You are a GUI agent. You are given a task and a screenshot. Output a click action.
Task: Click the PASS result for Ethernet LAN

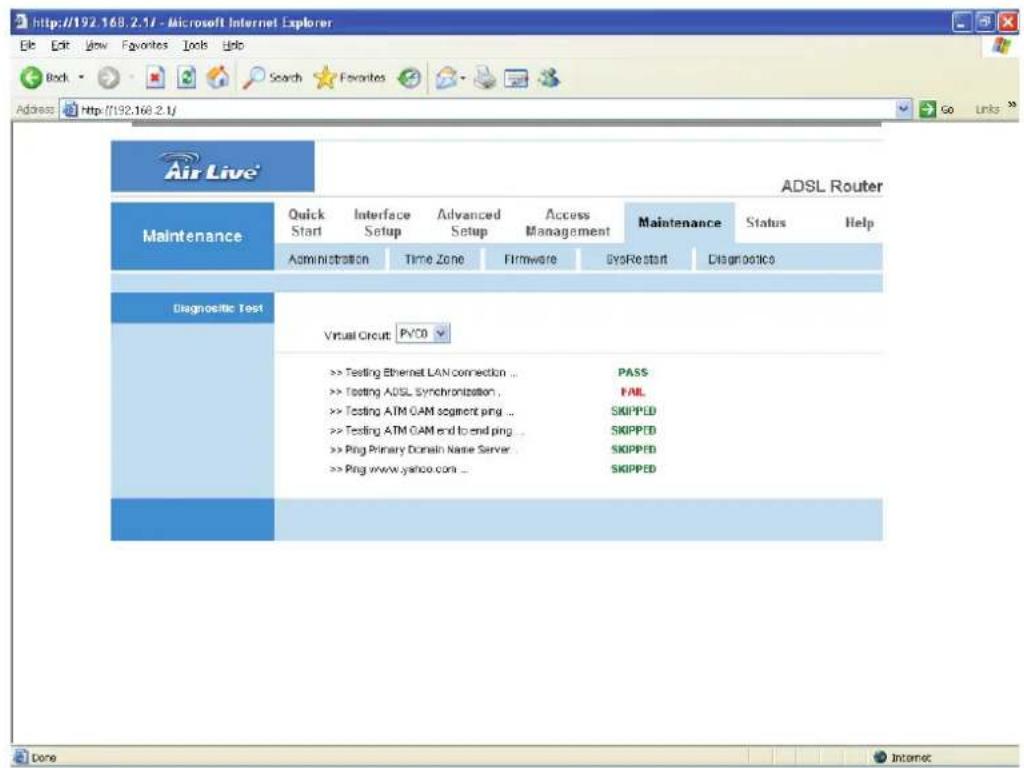pos(633,372)
